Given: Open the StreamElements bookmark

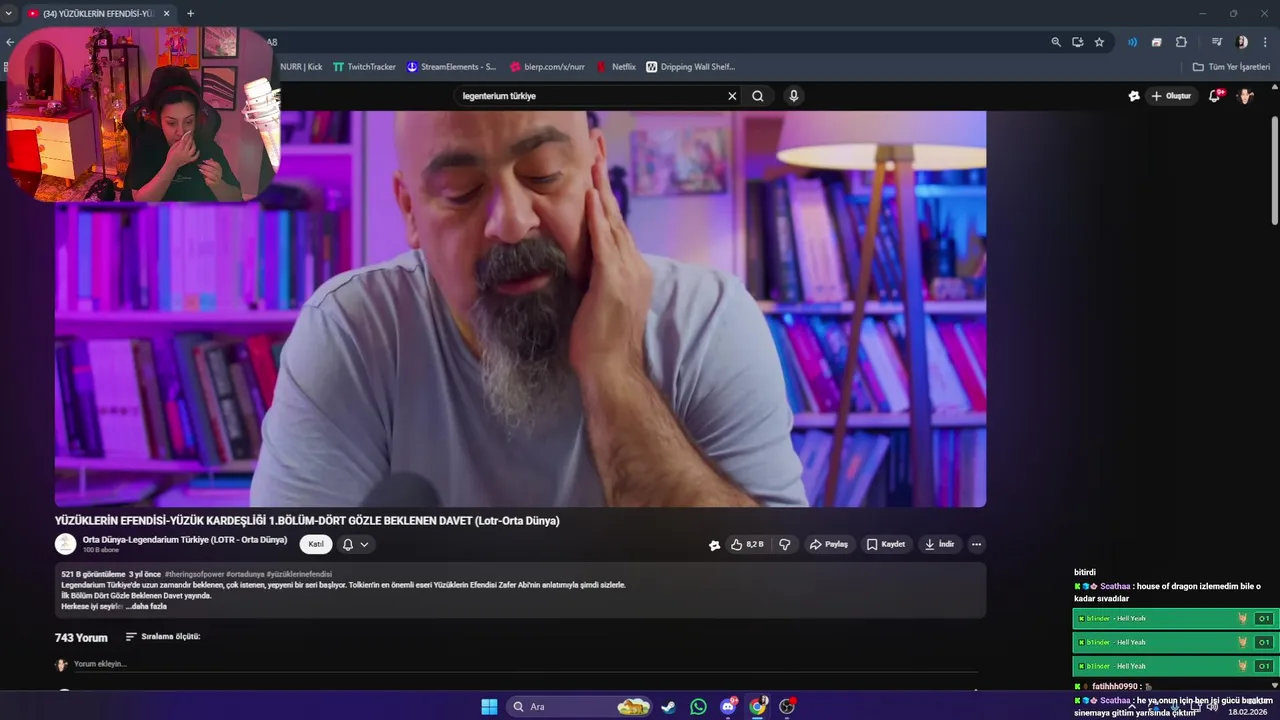Looking at the screenshot, I should (x=451, y=67).
